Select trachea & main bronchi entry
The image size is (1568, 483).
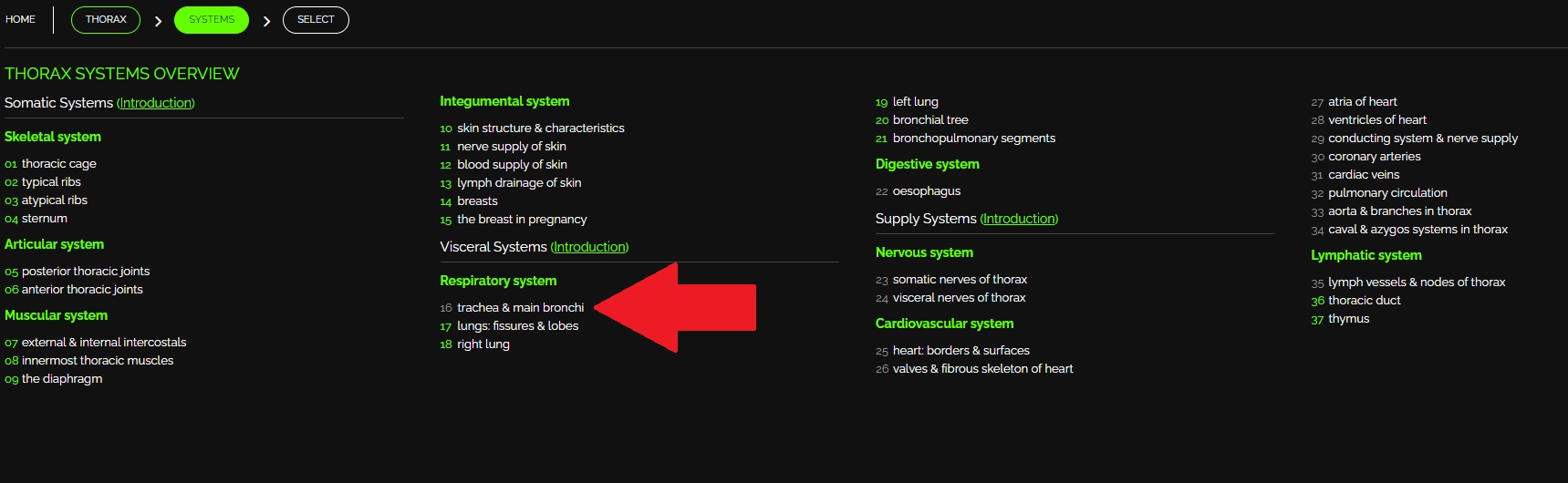[x=520, y=308]
